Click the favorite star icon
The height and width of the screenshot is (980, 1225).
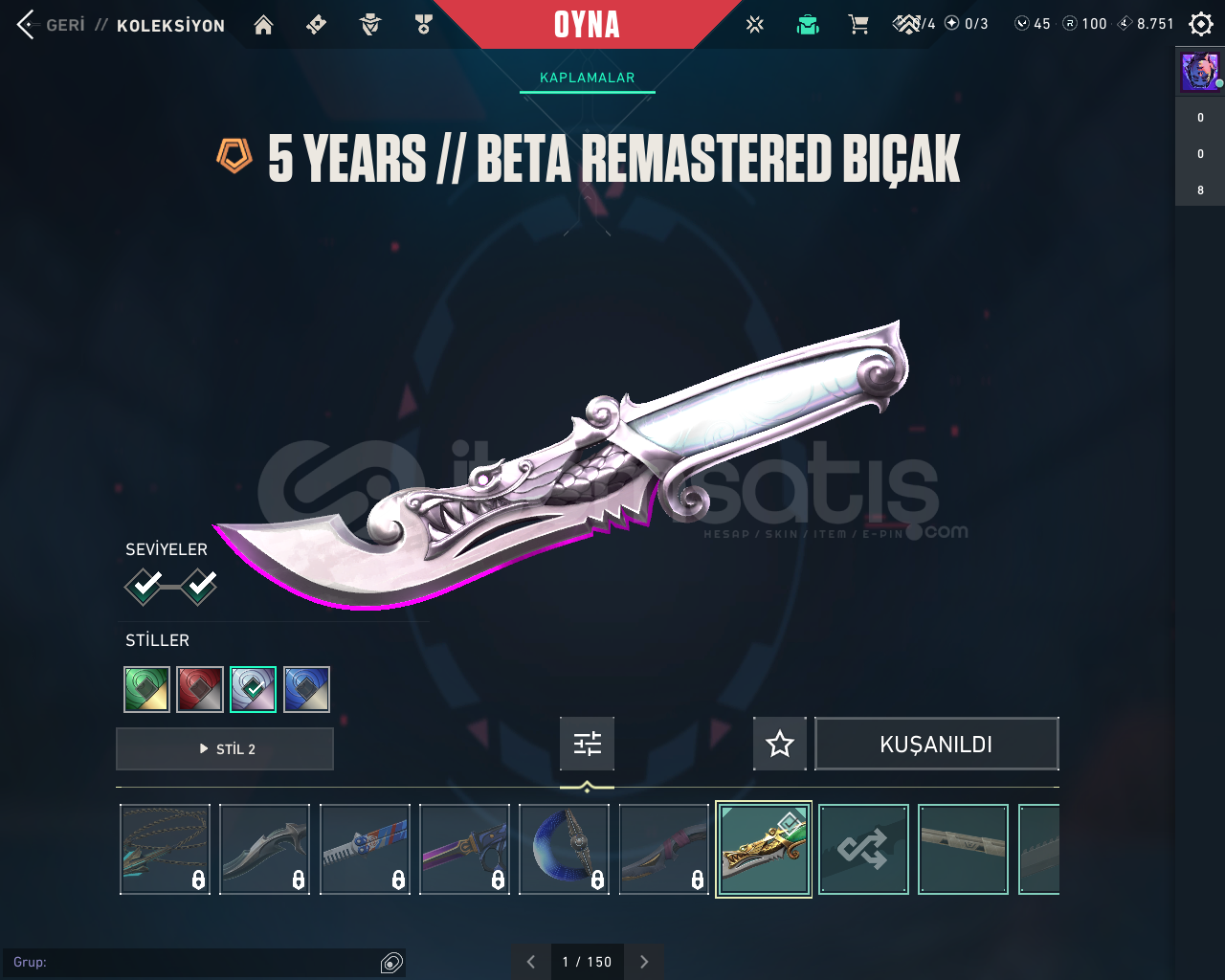tap(780, 744)
